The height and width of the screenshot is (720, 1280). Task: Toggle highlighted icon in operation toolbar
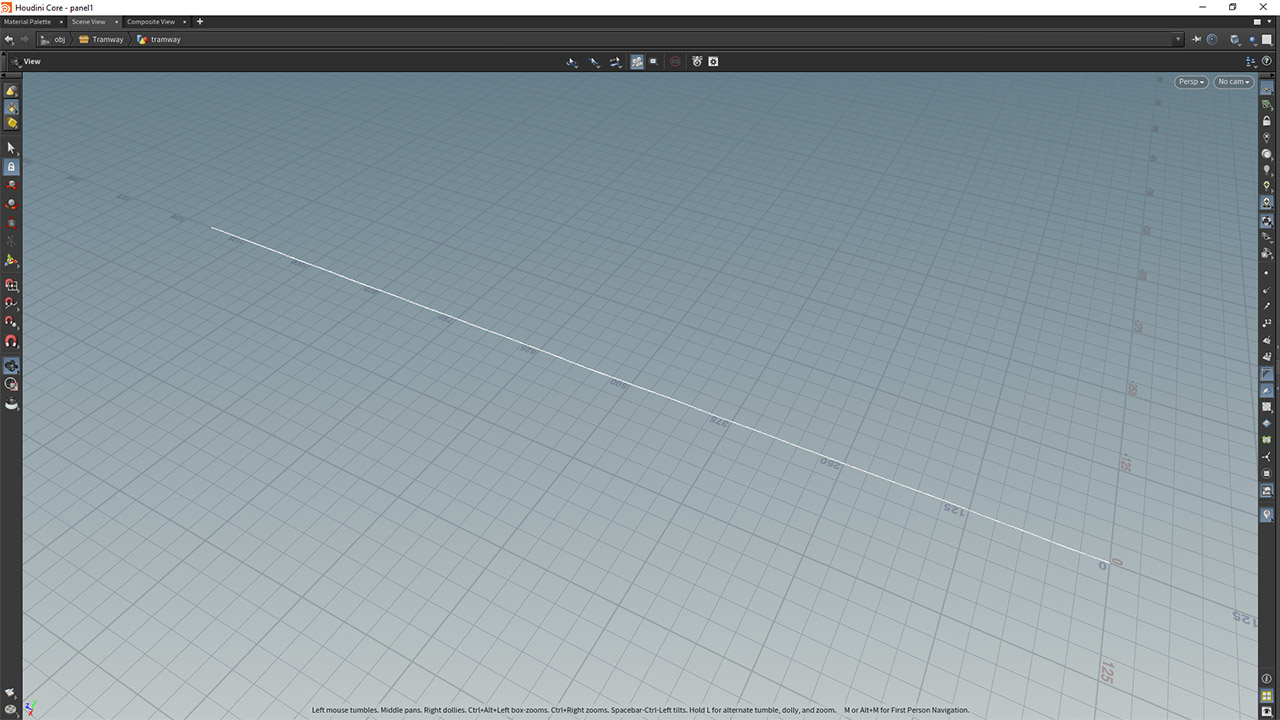[637, 61]
